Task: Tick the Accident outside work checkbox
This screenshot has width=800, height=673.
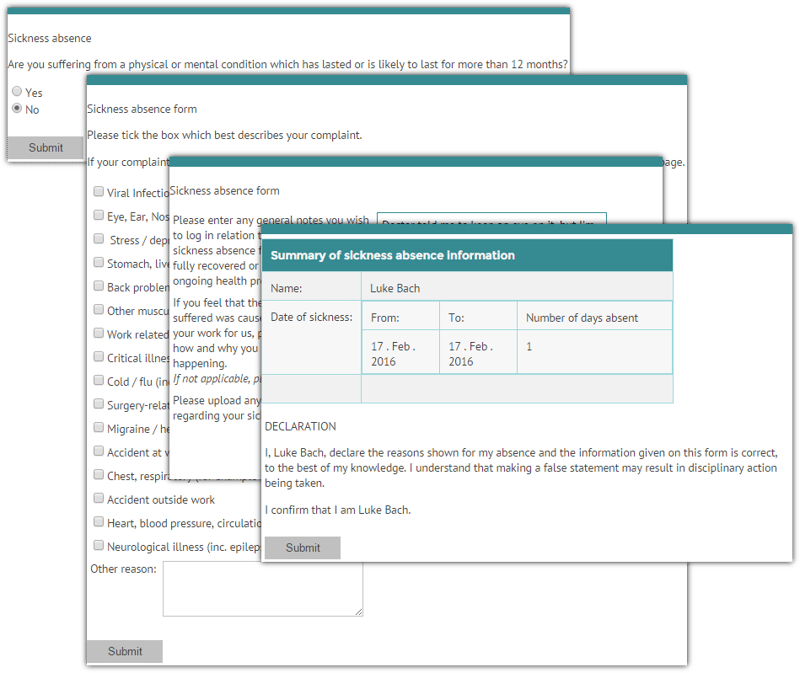Action: pos(98,498)
